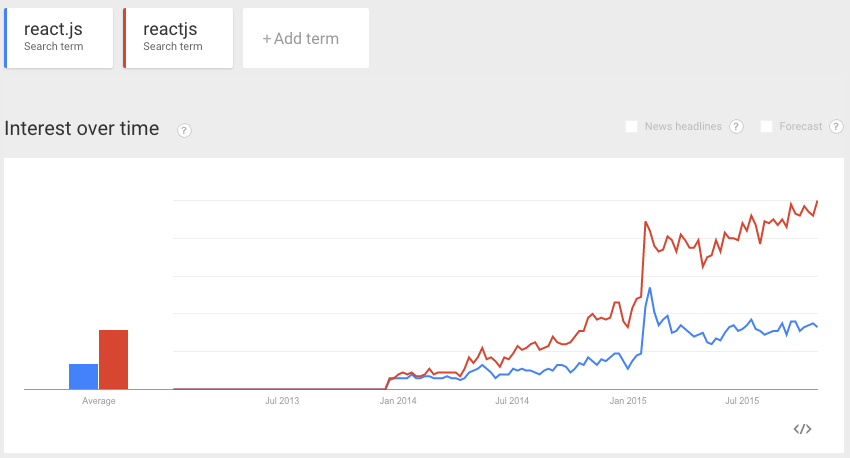Click the + Add term box
This screenshot has height=458, width=850.
pos(305,39)
